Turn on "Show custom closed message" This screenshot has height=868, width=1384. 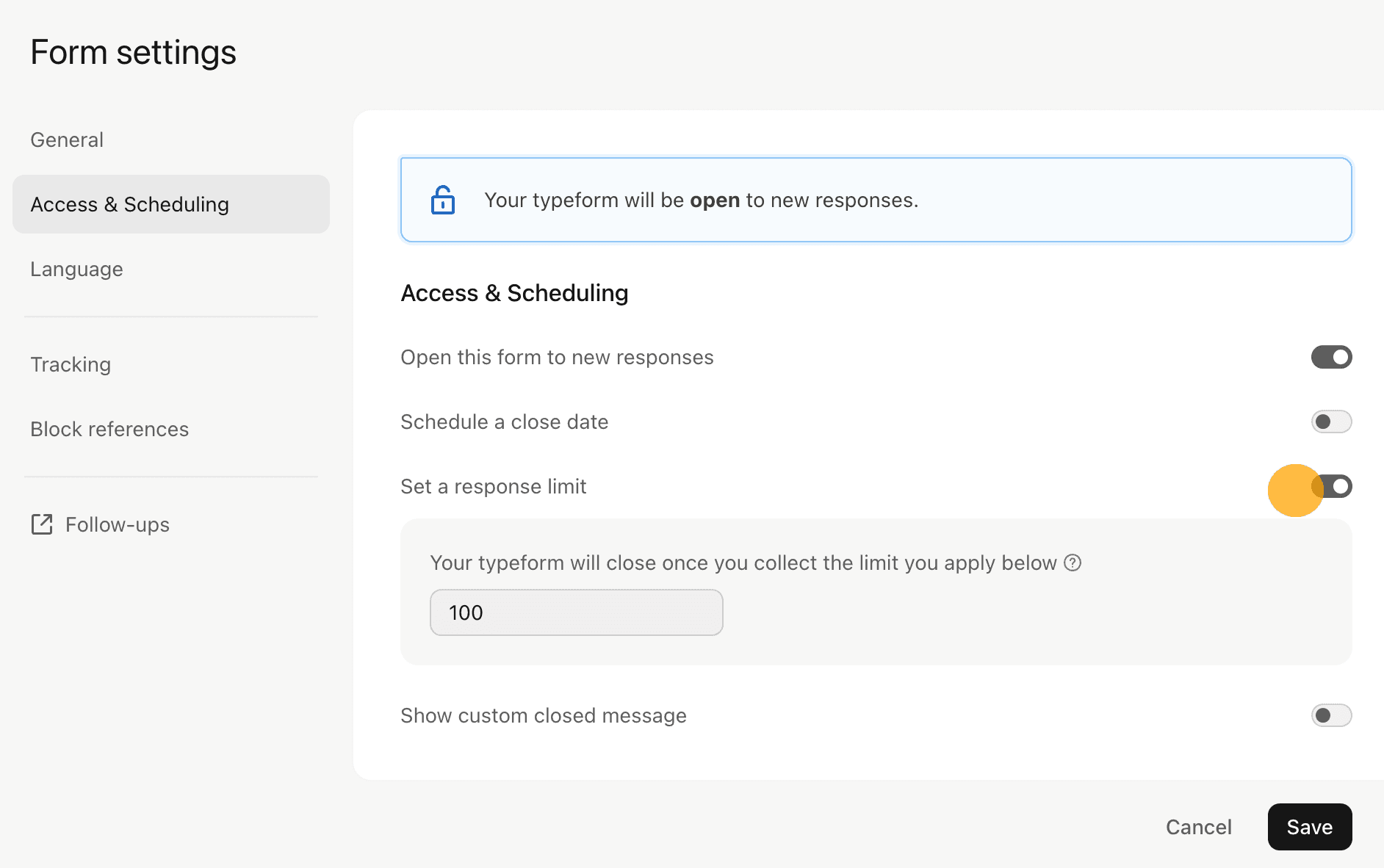click(x=1331, y=715)
